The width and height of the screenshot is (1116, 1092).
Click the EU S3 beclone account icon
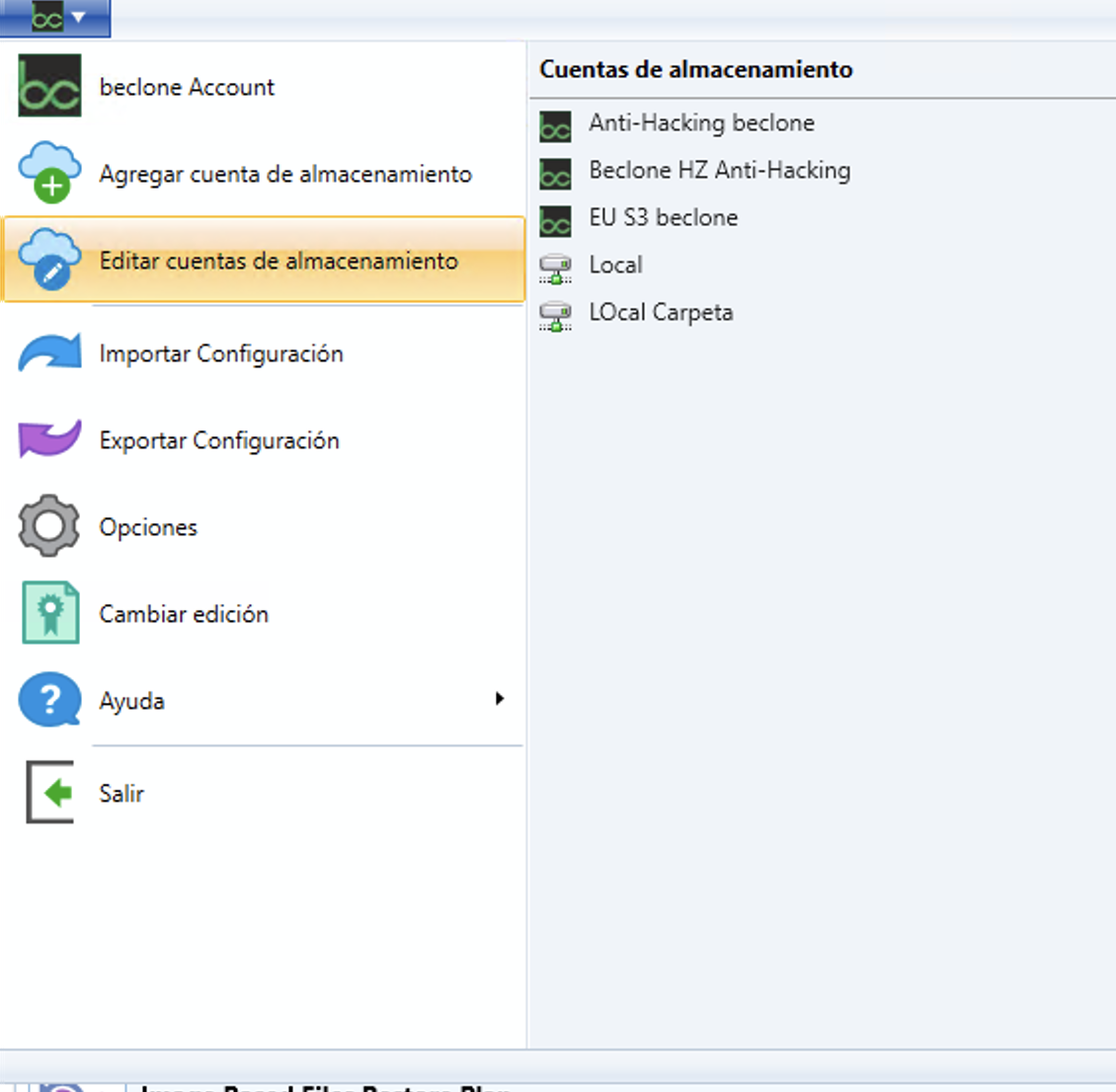pyautogui.click(x=555, y=221)
